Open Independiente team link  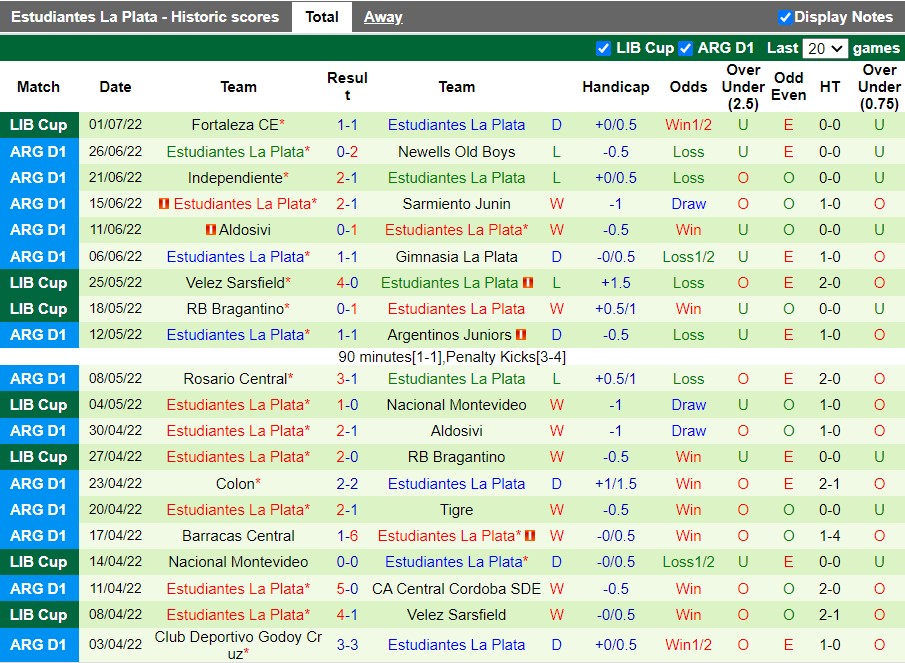(x=235, y=178)
